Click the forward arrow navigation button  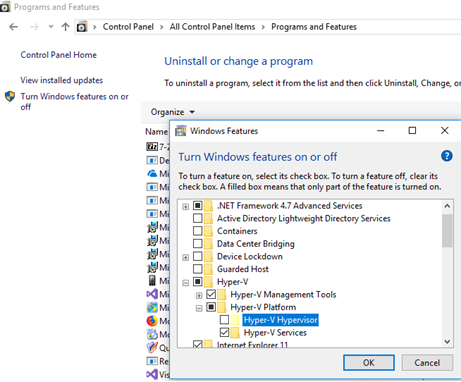[34, 27]
